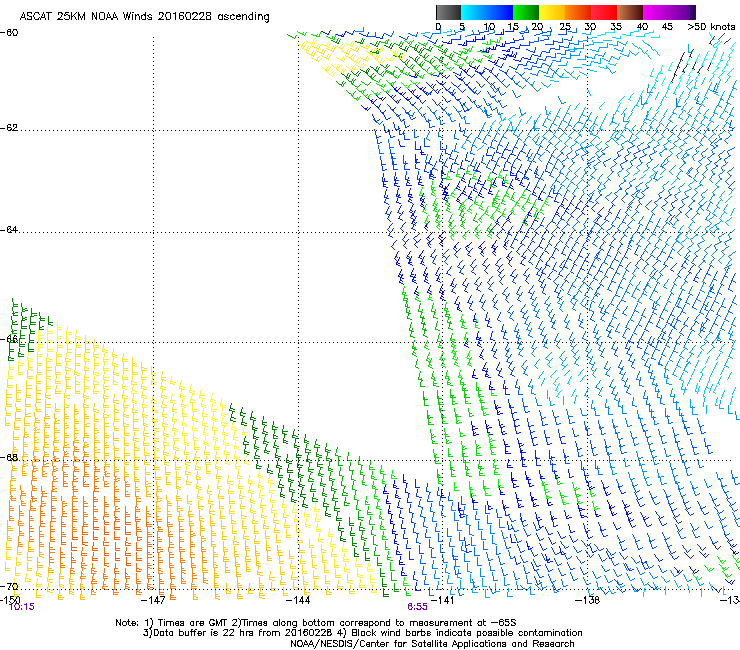The image size is (740, 650).
Task: Click the -144 longitude axis label
Action: 298,600
